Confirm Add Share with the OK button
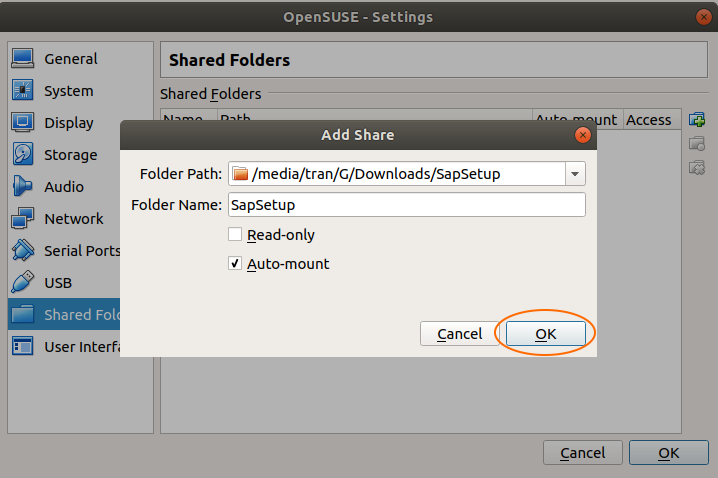This screenshot has height=478, width=718. (545, 334)
